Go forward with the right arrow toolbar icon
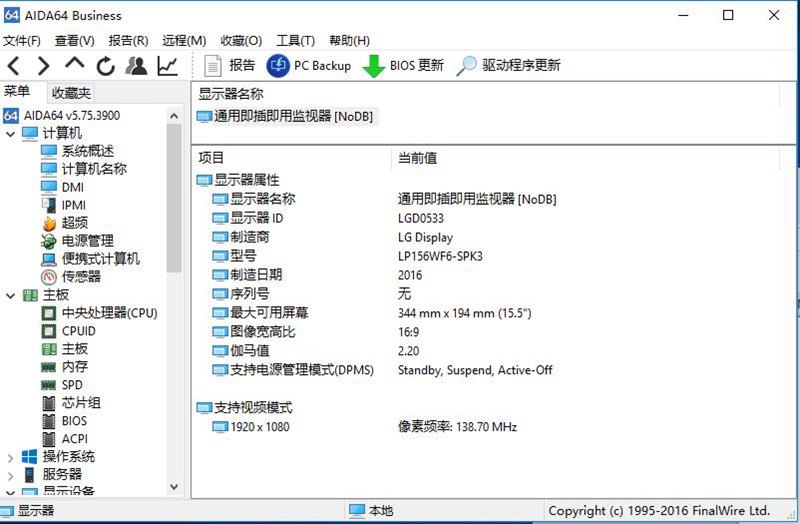This screenshot has height=524, width=800. [44, 66]
